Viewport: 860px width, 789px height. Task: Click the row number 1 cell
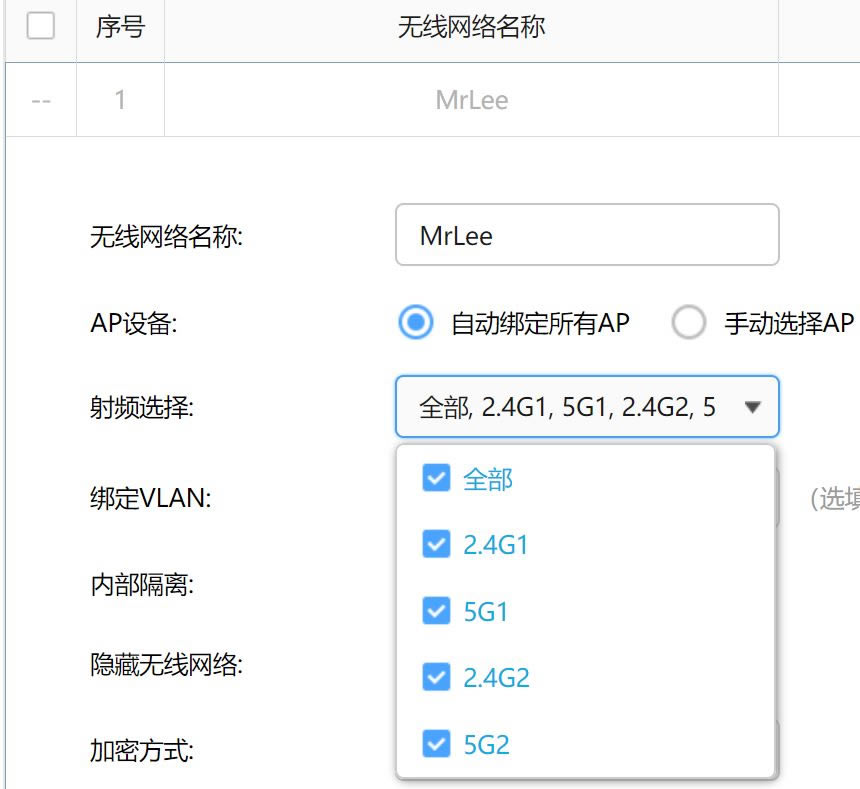click(120, 100)
